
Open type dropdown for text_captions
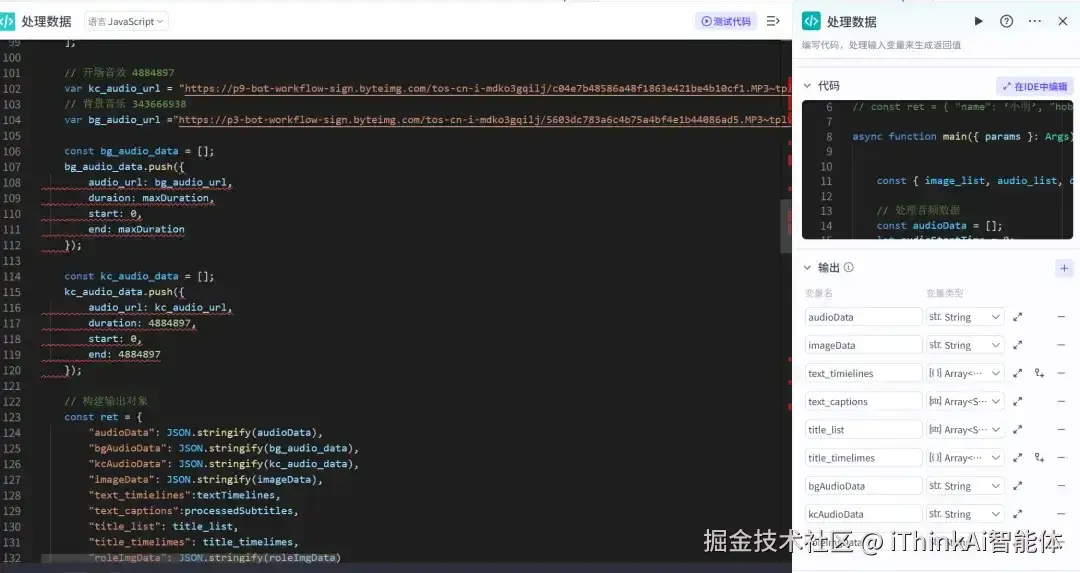pyautogui.click(x=965, y=402)
